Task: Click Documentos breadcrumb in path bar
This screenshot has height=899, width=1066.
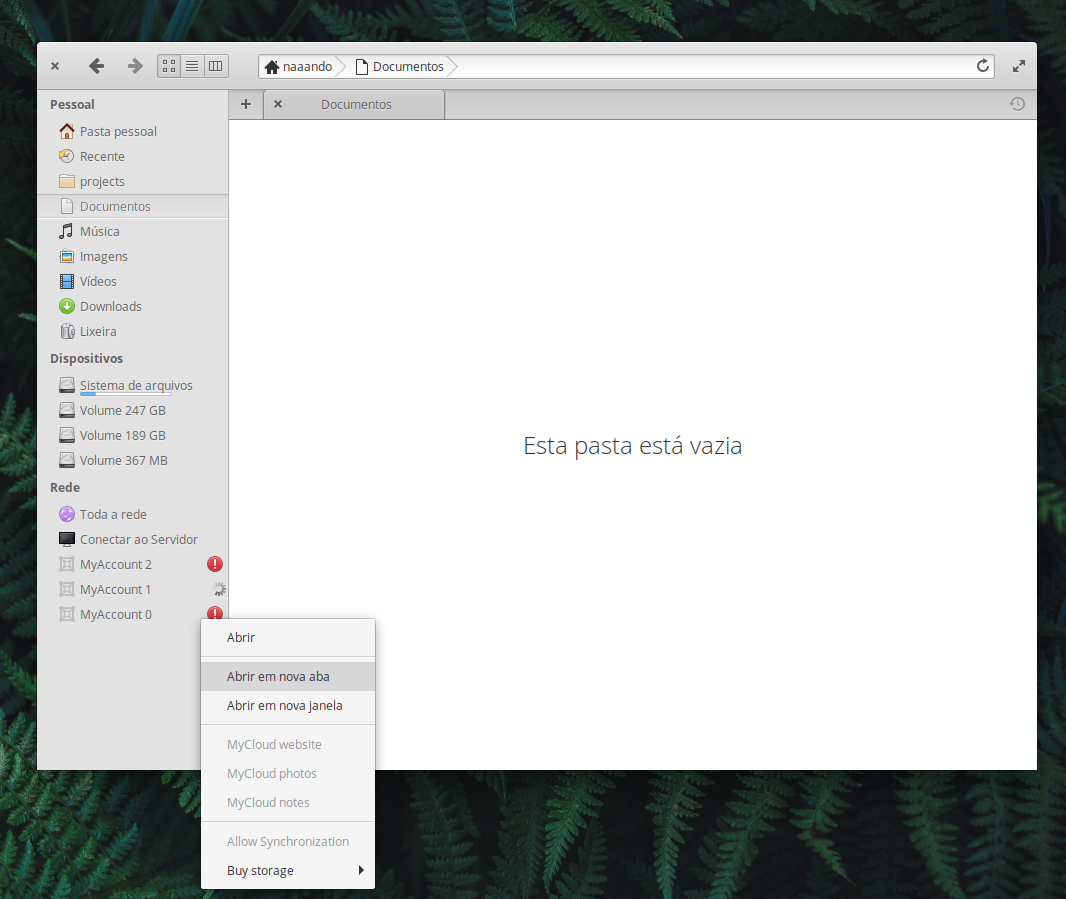Action: point(400,67)
